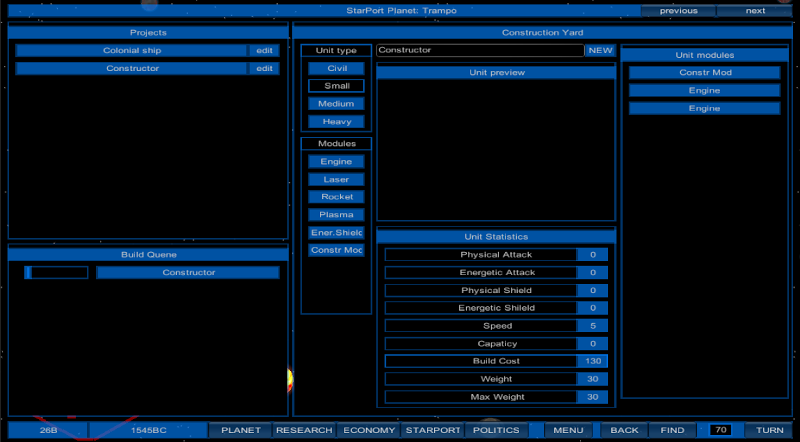End the TURN
This screenshot has width=800, height=442.
point(769,430)
